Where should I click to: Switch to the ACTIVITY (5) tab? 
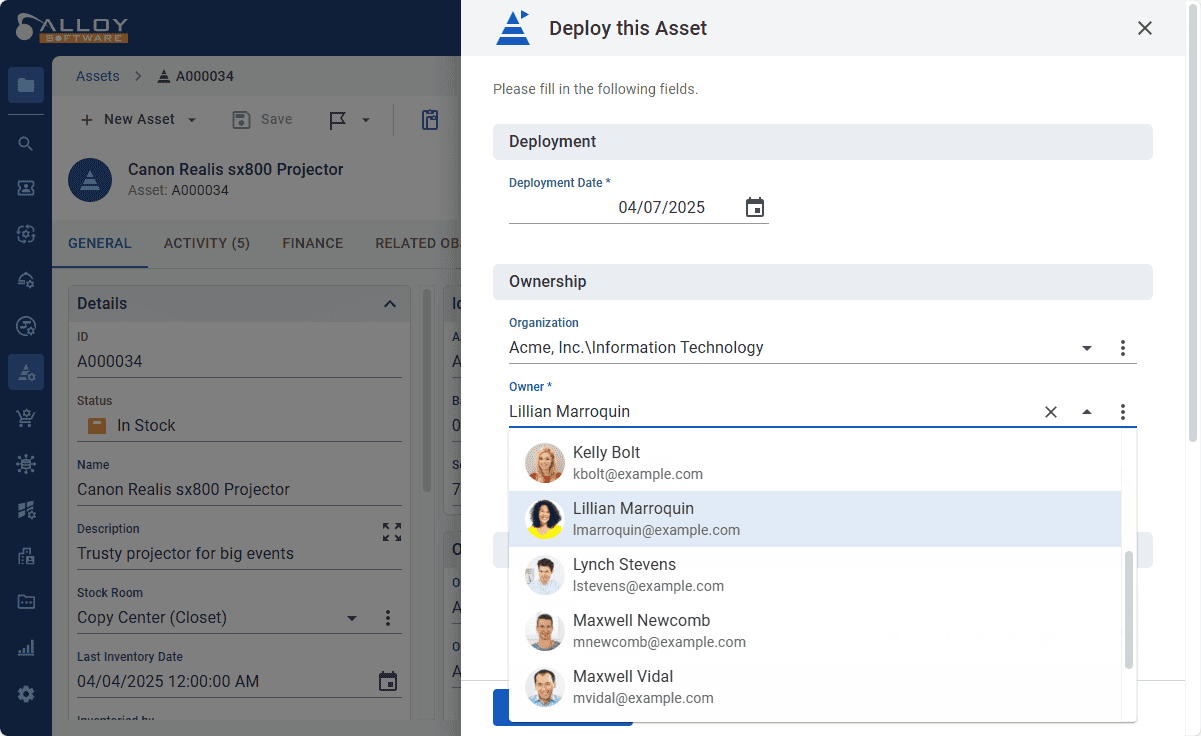coord(207,243)
